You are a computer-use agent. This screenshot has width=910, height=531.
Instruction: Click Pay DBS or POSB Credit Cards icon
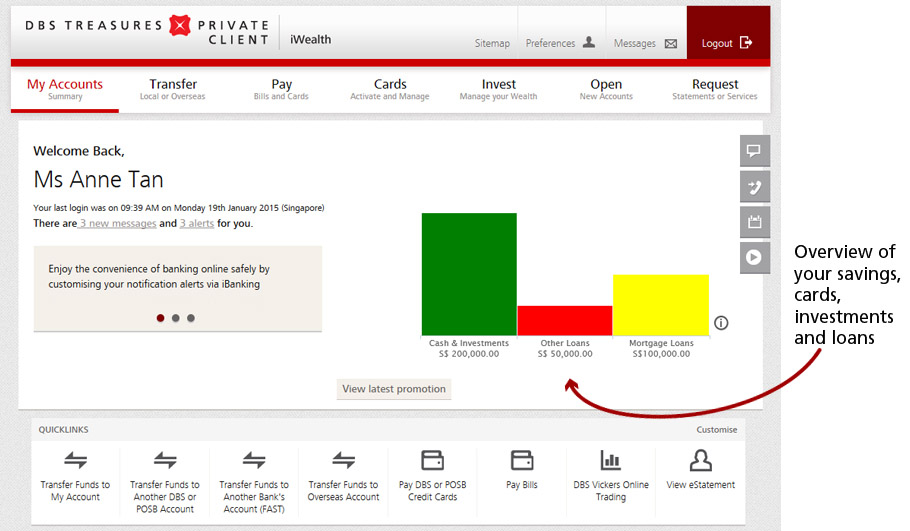click(x=432, y=460)
